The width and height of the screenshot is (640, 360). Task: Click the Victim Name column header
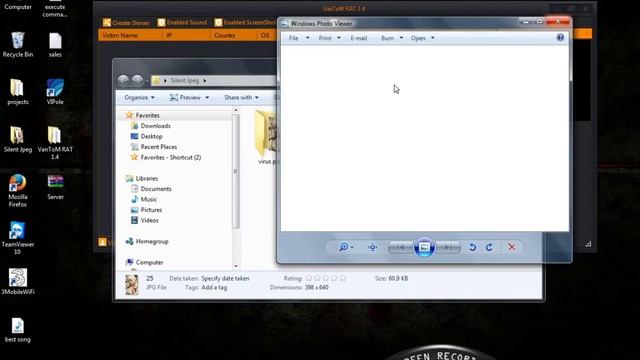[x=130, y=36]
